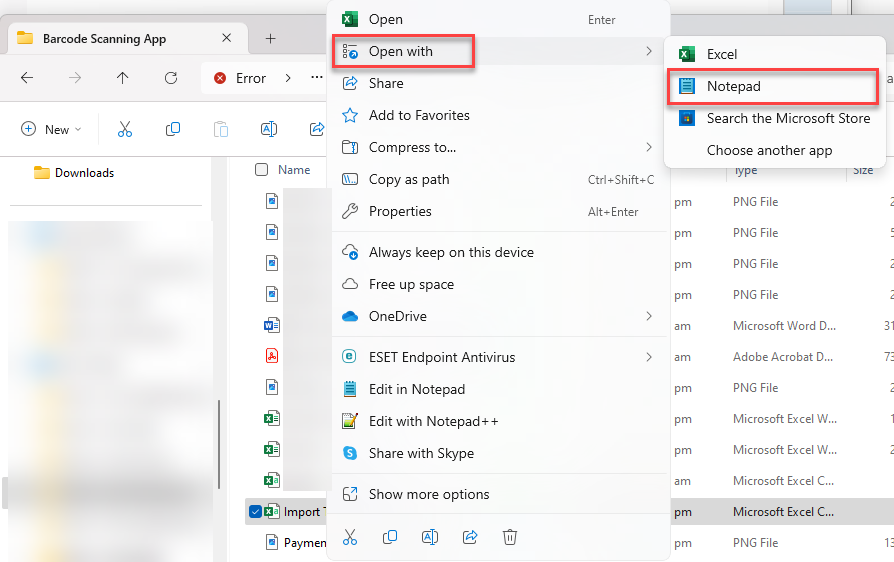Select Copy as path menu entry
Viewport: 894px width, 562px height.
coord(409,179)
